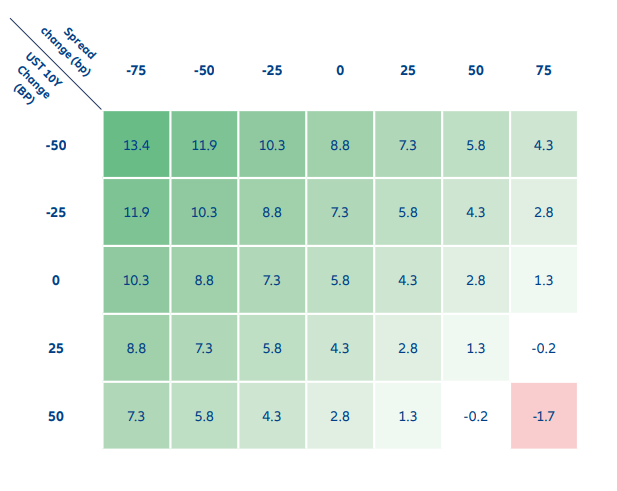Click the 11.9 cell in the -25 UST row
This screenshot has height=491, width=617.
136,212
